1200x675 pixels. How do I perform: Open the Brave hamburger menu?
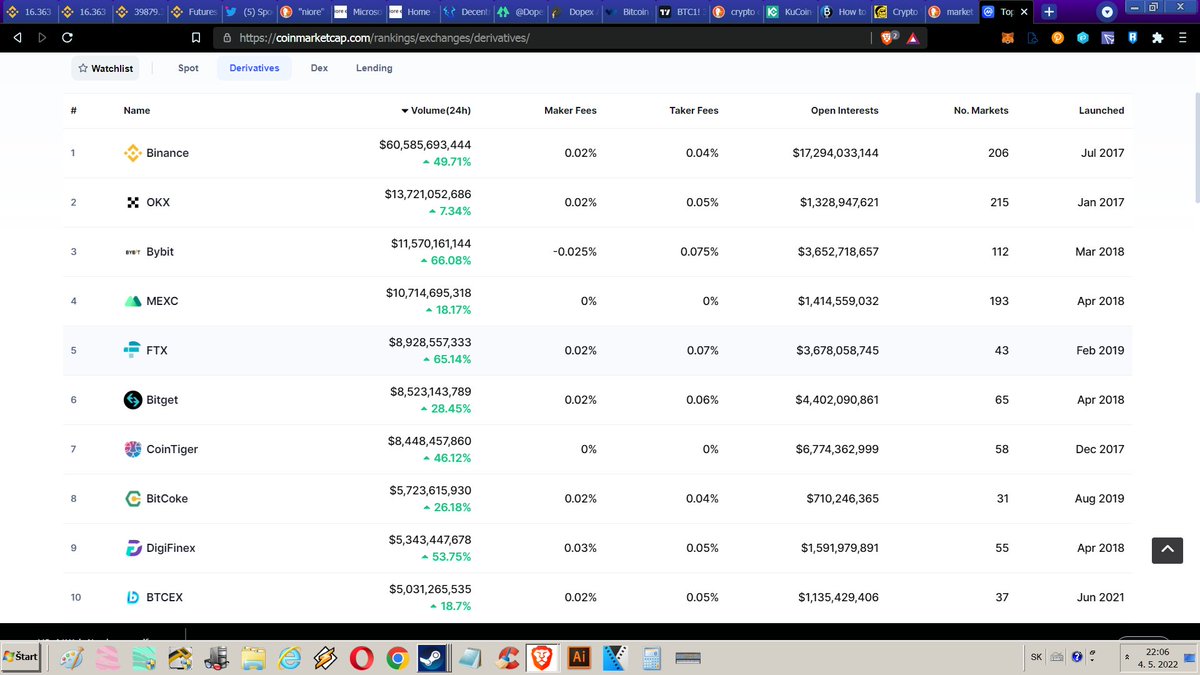[1182, 38]
